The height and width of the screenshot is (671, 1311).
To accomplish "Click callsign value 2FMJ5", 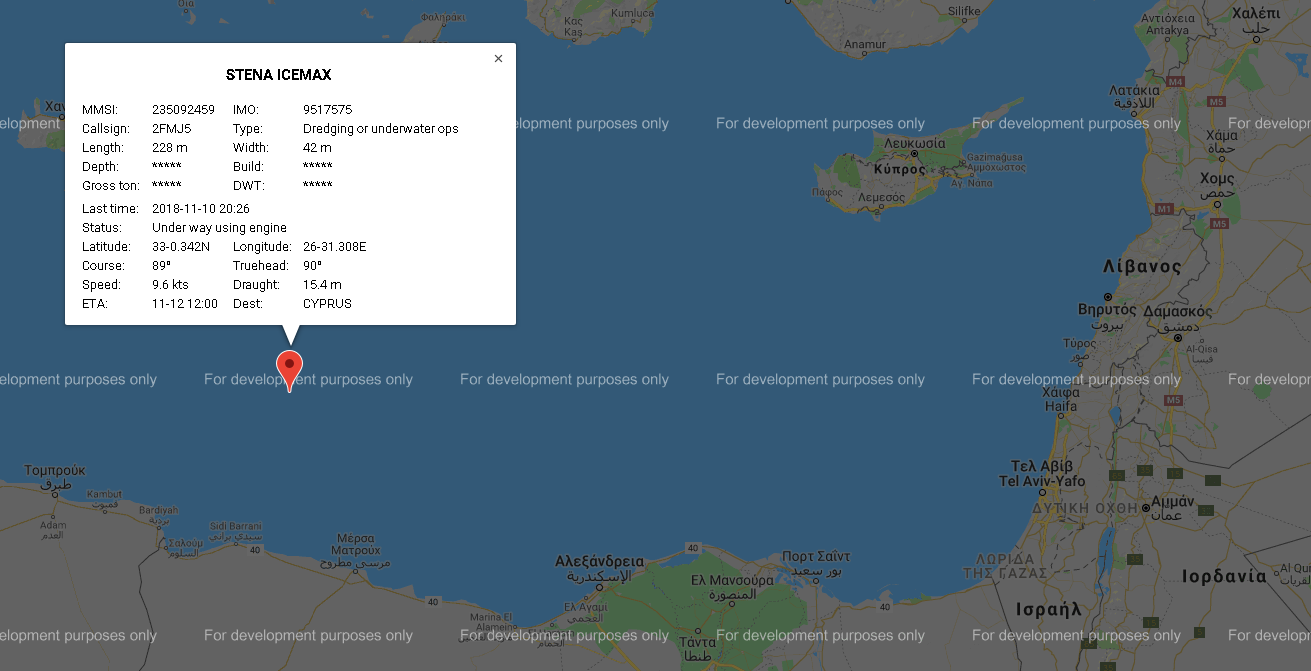I will (171, 129).
